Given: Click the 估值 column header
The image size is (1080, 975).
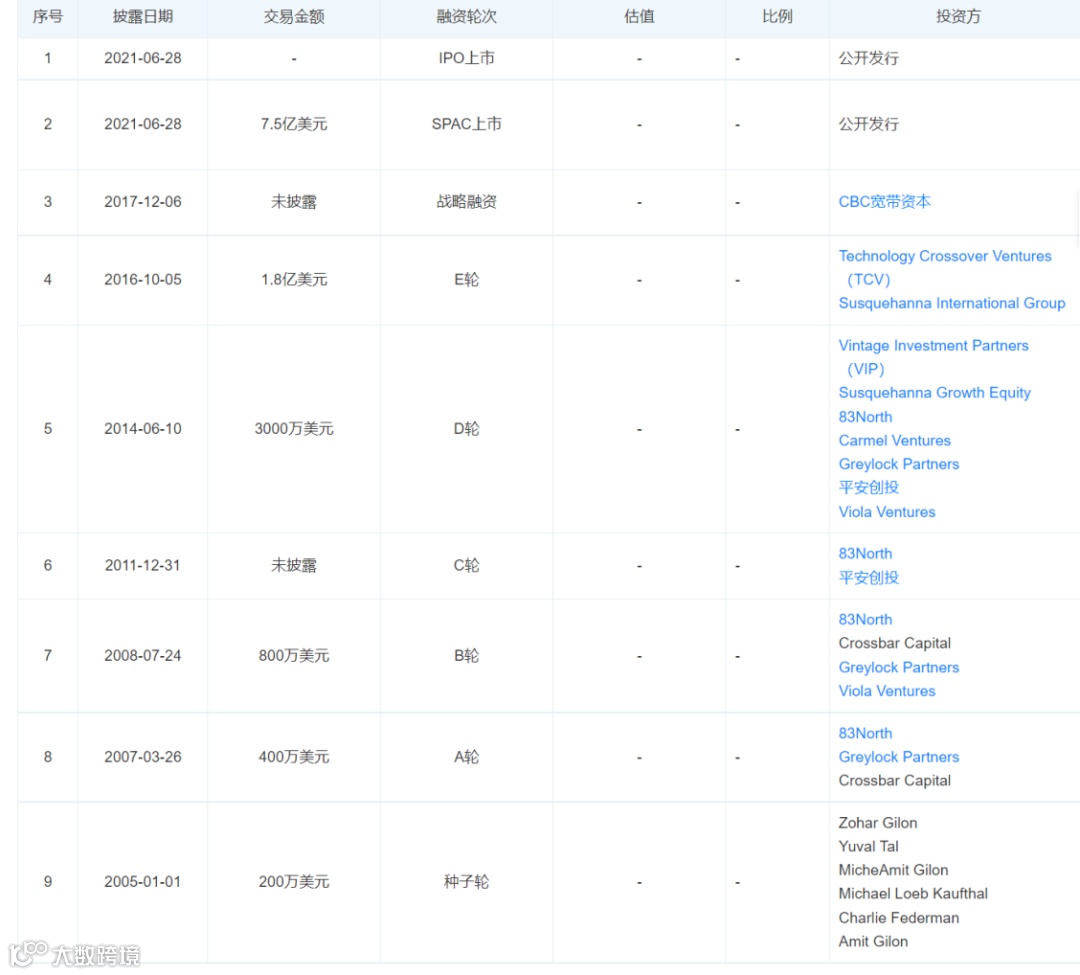Looking at the screenshot, I should pyautogui.click(x=639, y=17).
